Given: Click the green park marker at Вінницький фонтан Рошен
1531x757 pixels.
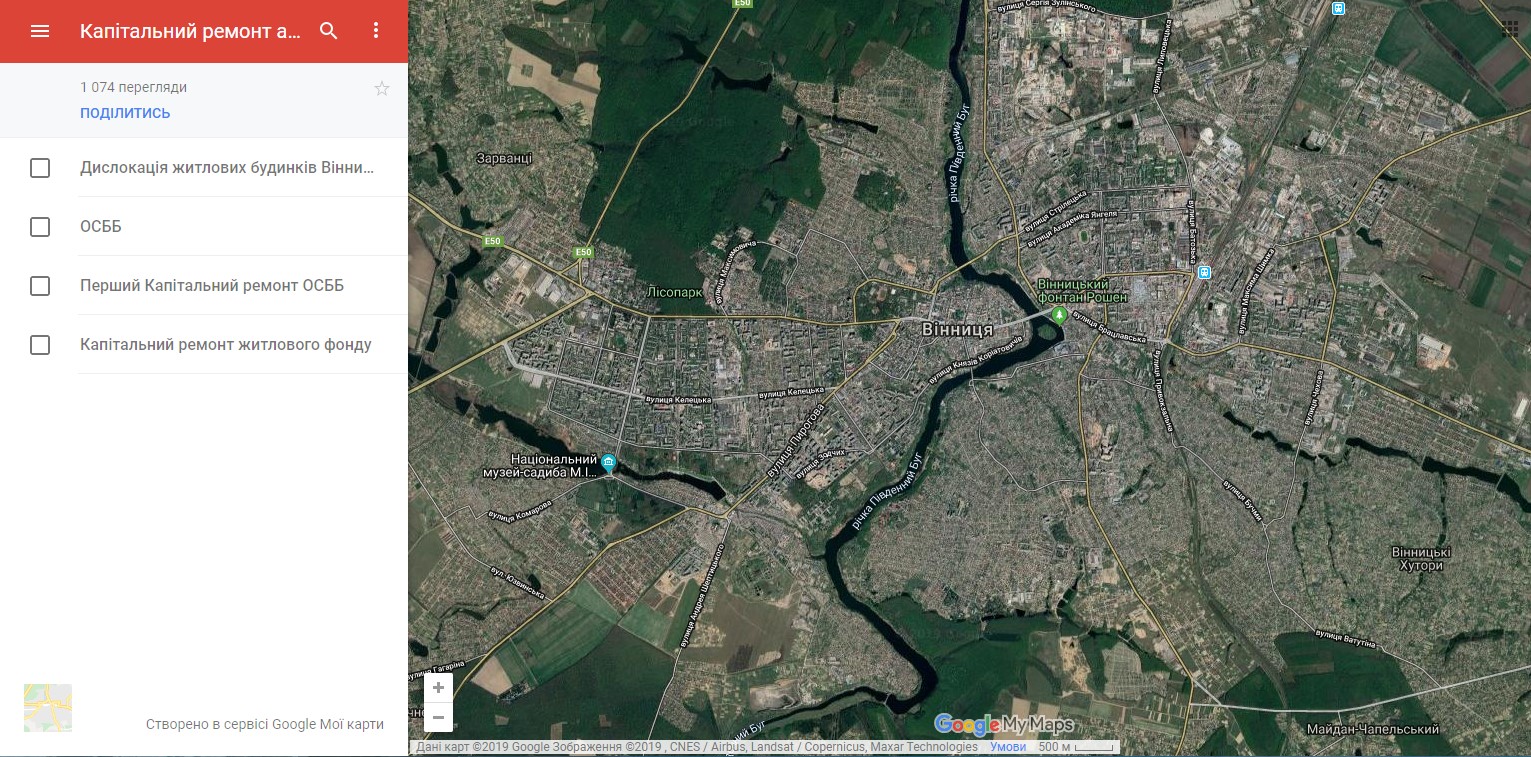Looking at the screenshot, I should (1060, 316).
